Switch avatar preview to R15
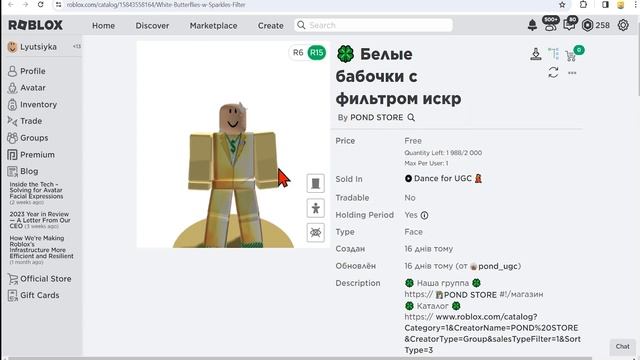Screen dimensions: 640x360 pos(317,53)
